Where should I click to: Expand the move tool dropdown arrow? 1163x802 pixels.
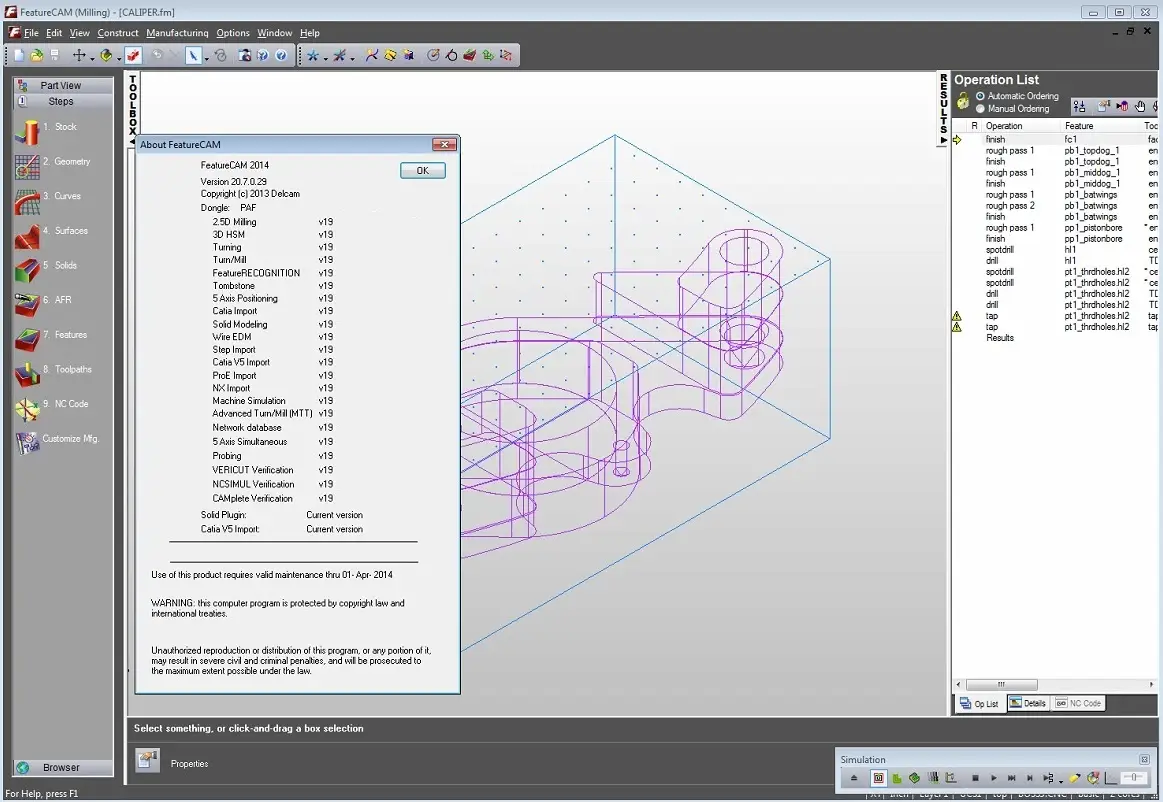coord(92,57)
